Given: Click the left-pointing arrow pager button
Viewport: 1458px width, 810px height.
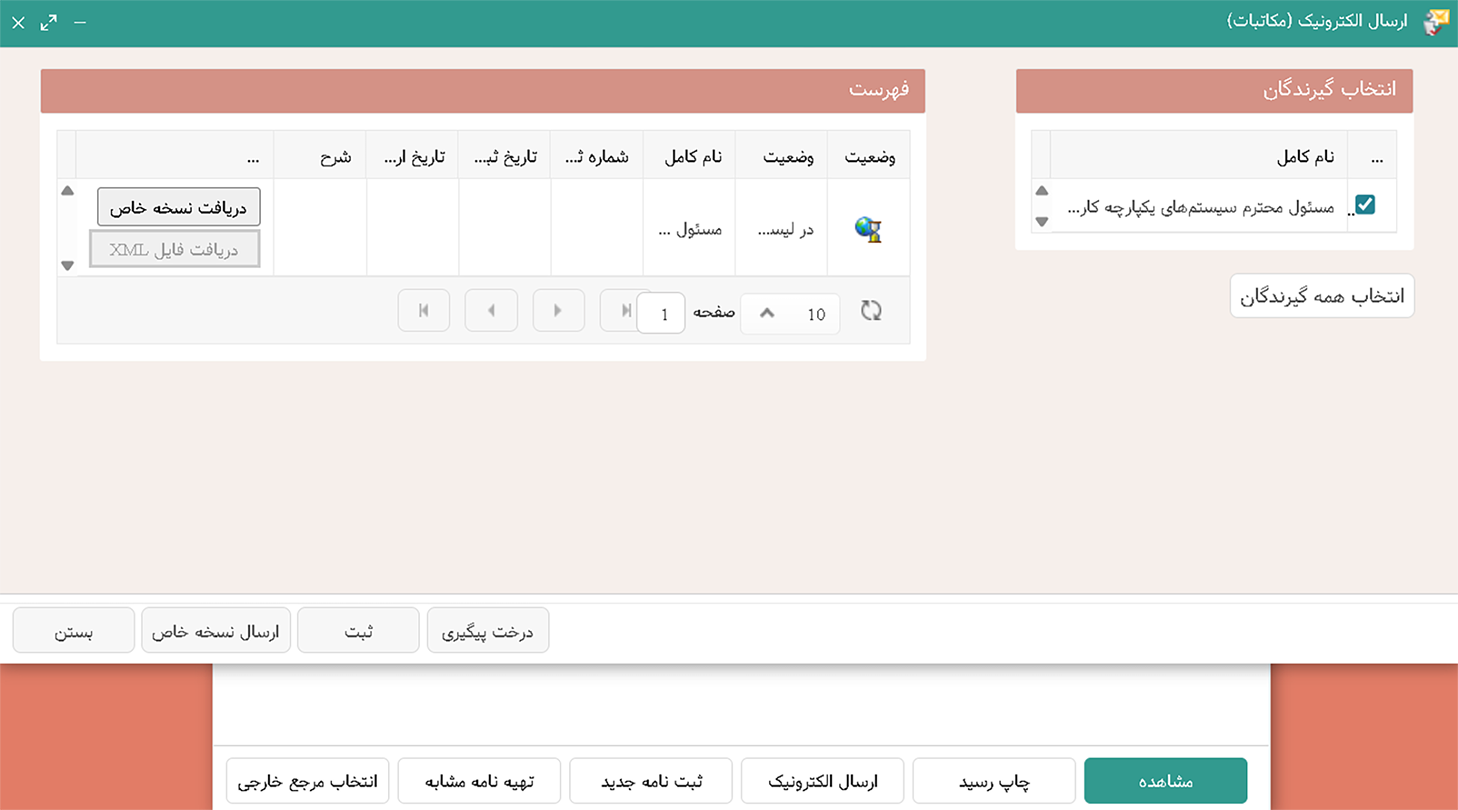Looking at the screenshot, I should [x=491, y=311].
